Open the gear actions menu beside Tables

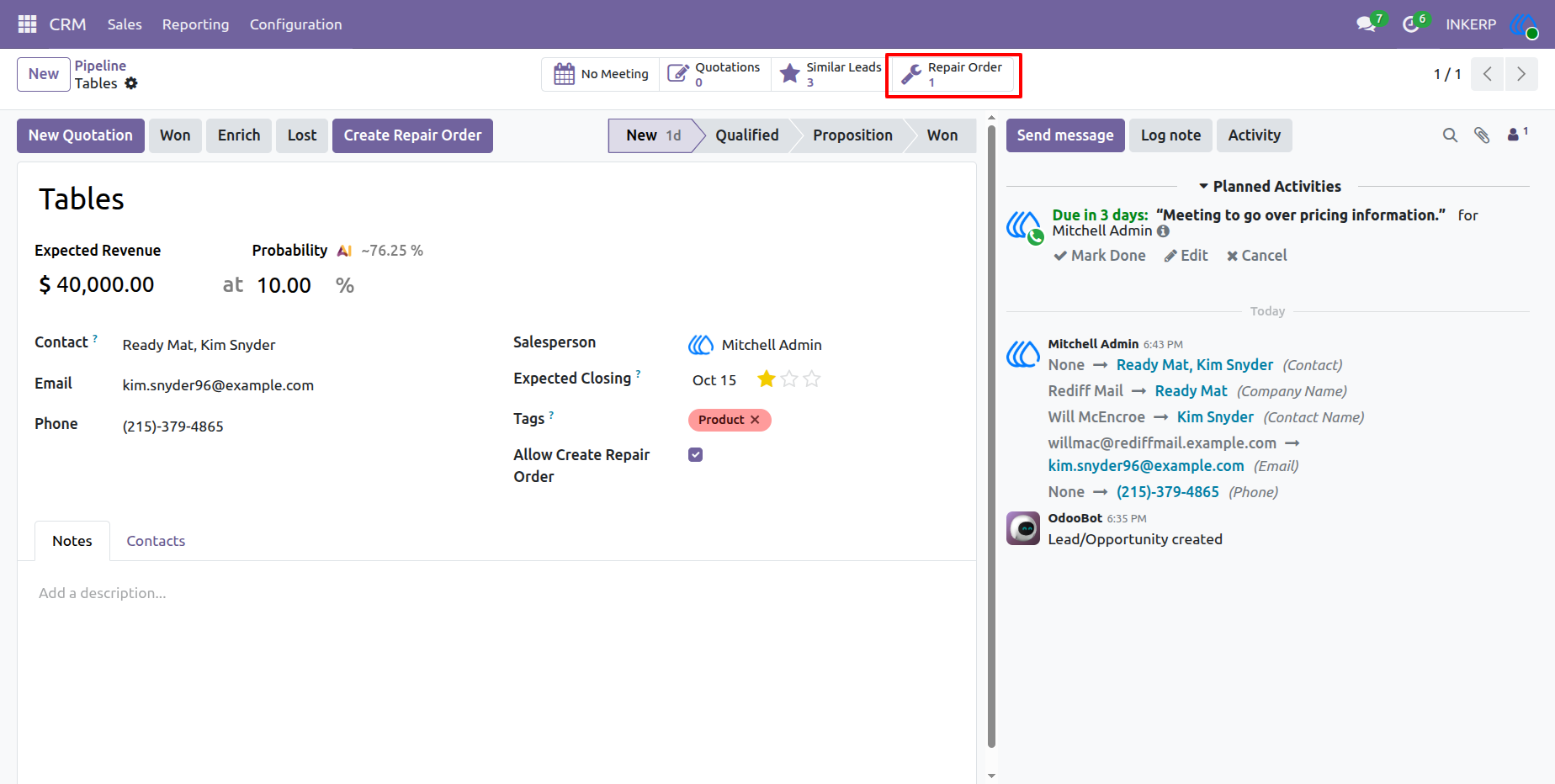click(x=131, y=83)
